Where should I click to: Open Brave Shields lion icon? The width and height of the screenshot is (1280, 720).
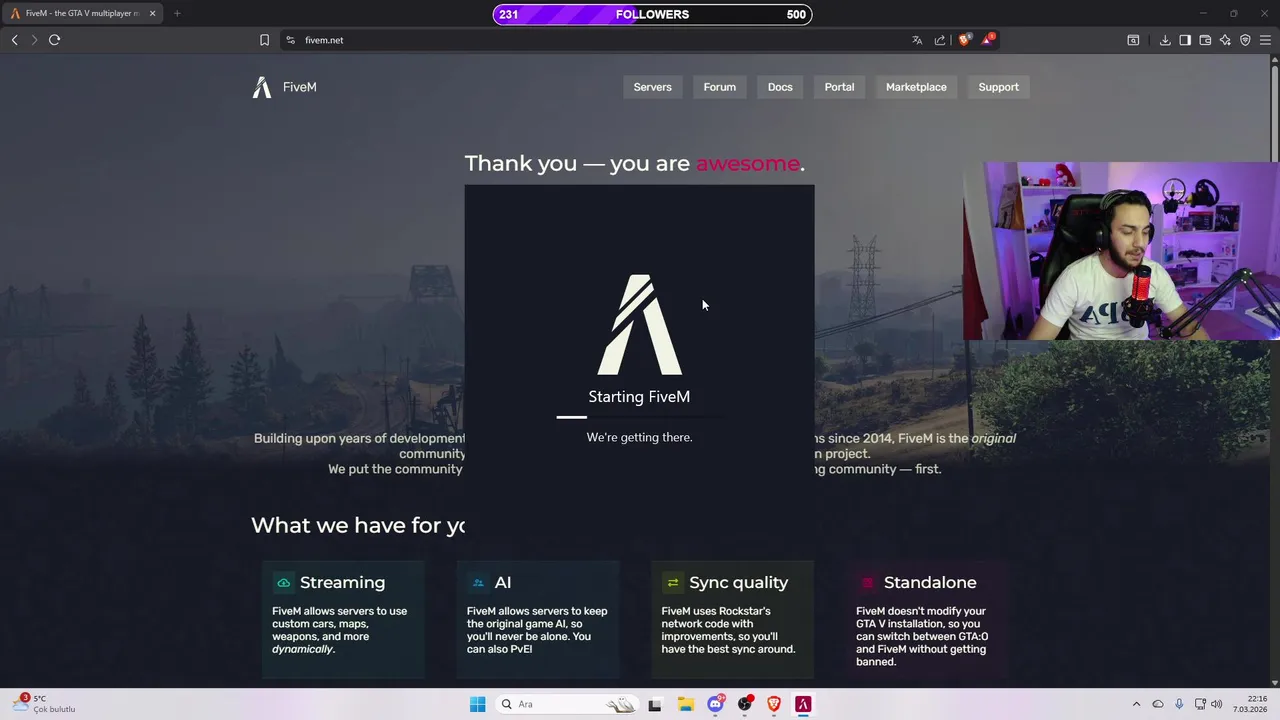pyautogui.click(x=964, y=40)
